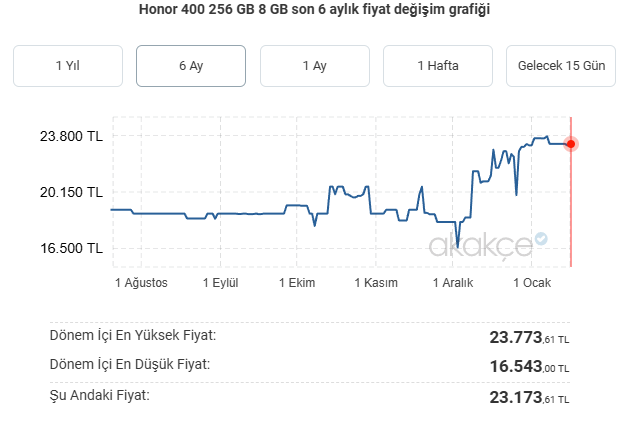
Task: Click the 1 Eylül axis label
Action: [220, 283]
